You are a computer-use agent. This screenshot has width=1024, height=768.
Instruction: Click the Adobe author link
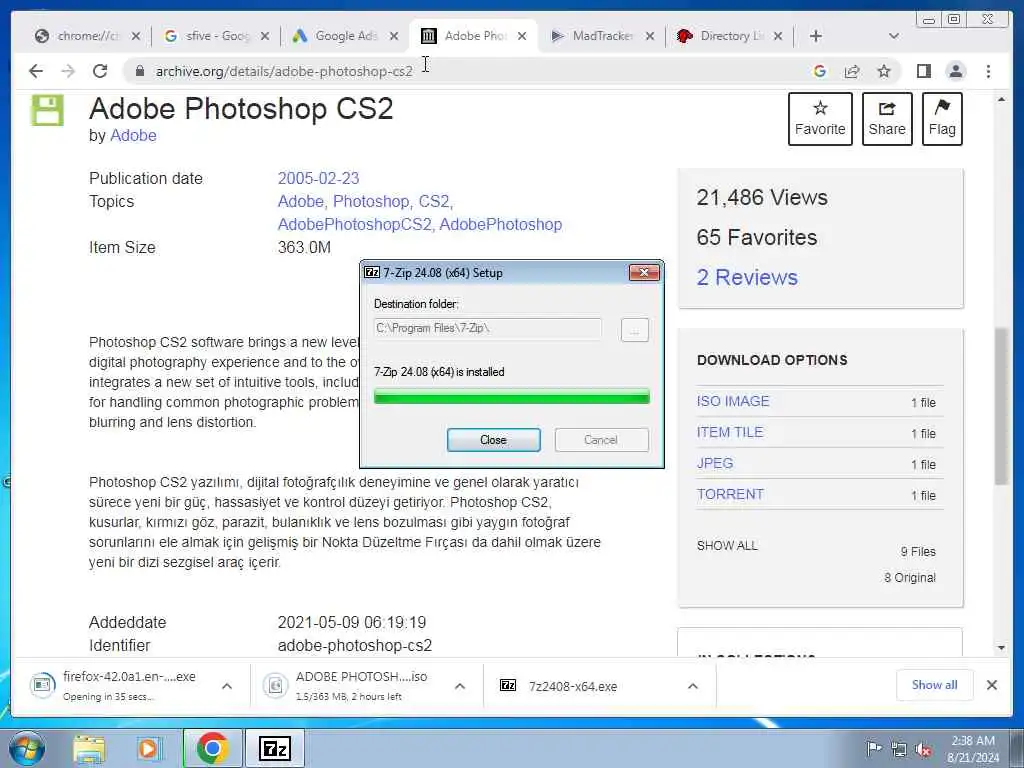coord(133,135)
